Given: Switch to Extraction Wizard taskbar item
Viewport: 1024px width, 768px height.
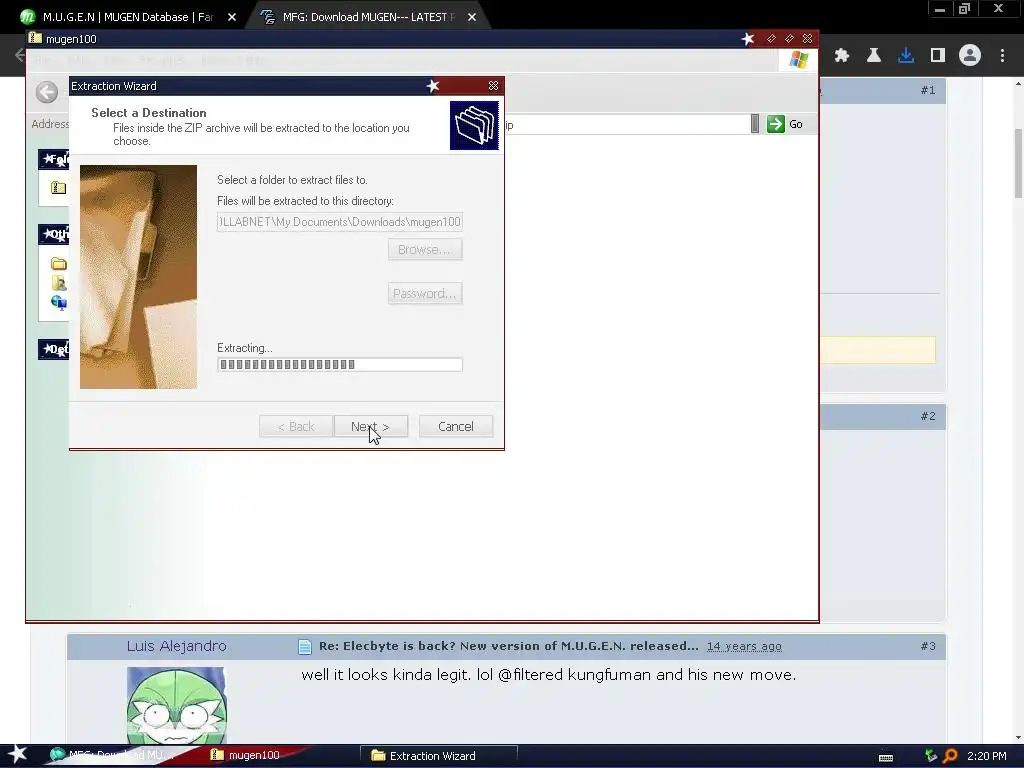Looking at the screenshot, I should [439, 756].
